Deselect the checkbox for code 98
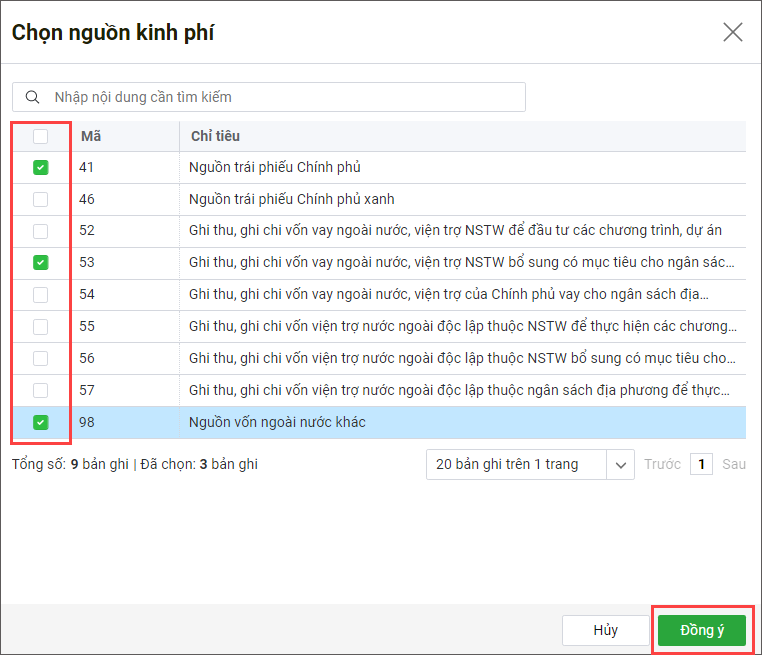Image resolution: width=762 pixels, height=655 pixels. click(40, 422)
